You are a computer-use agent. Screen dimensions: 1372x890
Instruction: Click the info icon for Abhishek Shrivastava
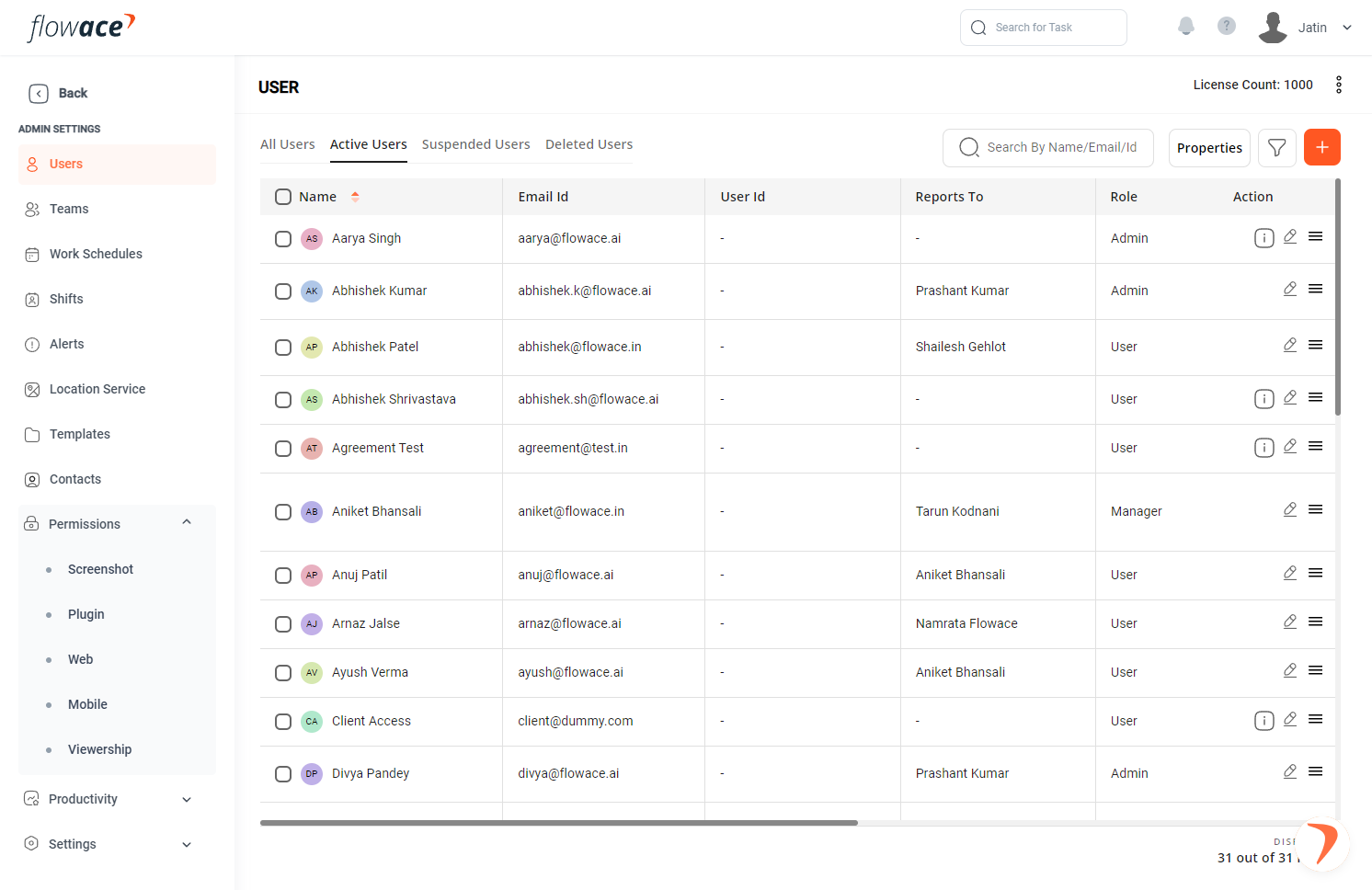tap(1264, 399)
